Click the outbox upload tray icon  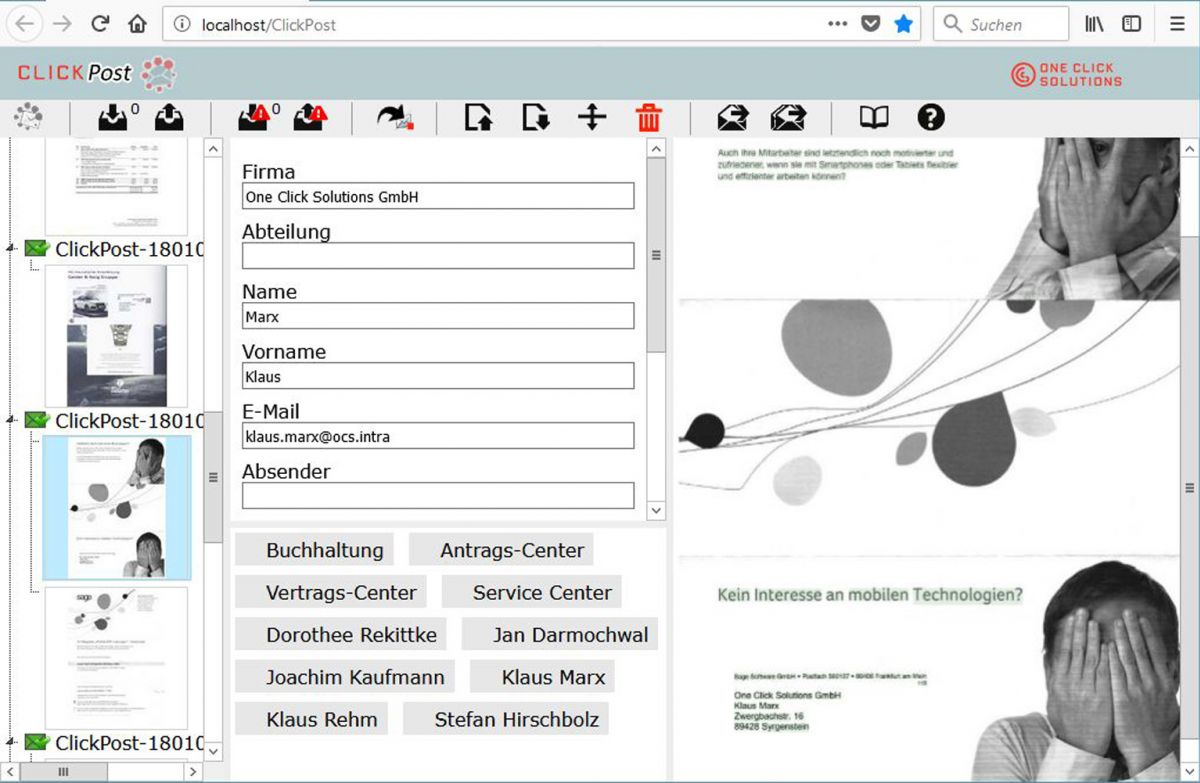(168, 118)
